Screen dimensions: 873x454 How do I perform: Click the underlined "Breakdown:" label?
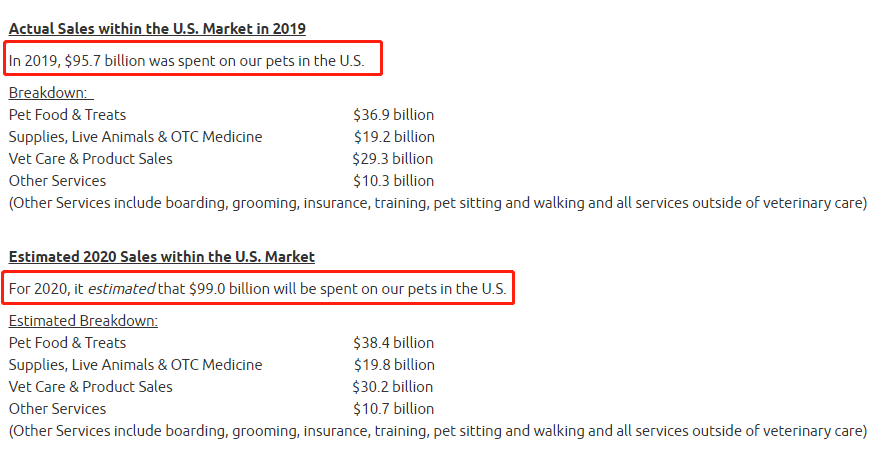coord(48,93)
